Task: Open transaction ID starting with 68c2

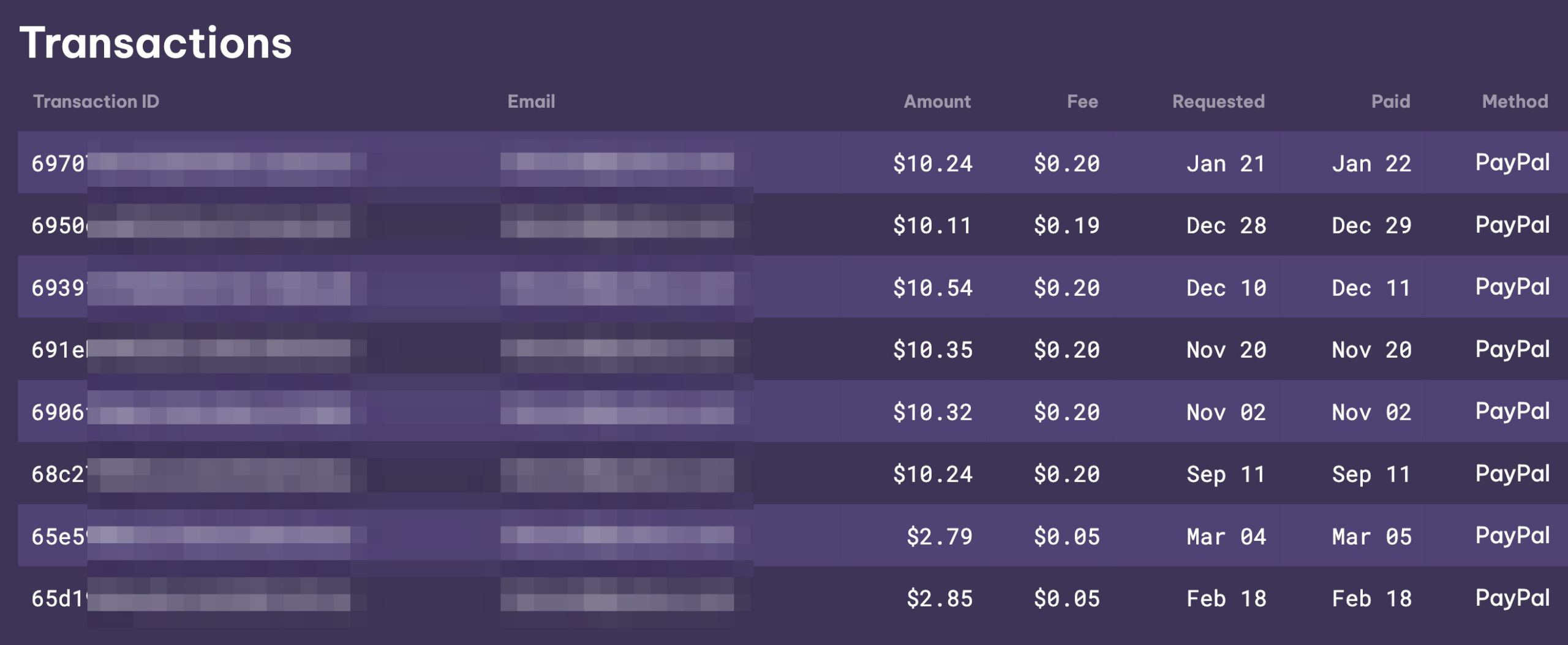Action: click(59, 474)
